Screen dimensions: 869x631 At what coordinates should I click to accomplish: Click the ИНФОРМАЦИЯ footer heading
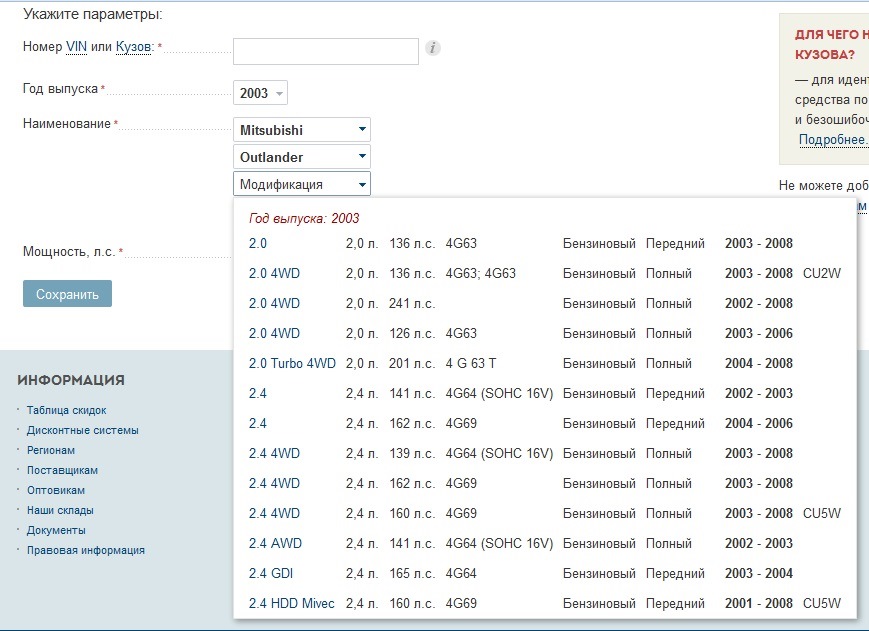coord(71,380)
